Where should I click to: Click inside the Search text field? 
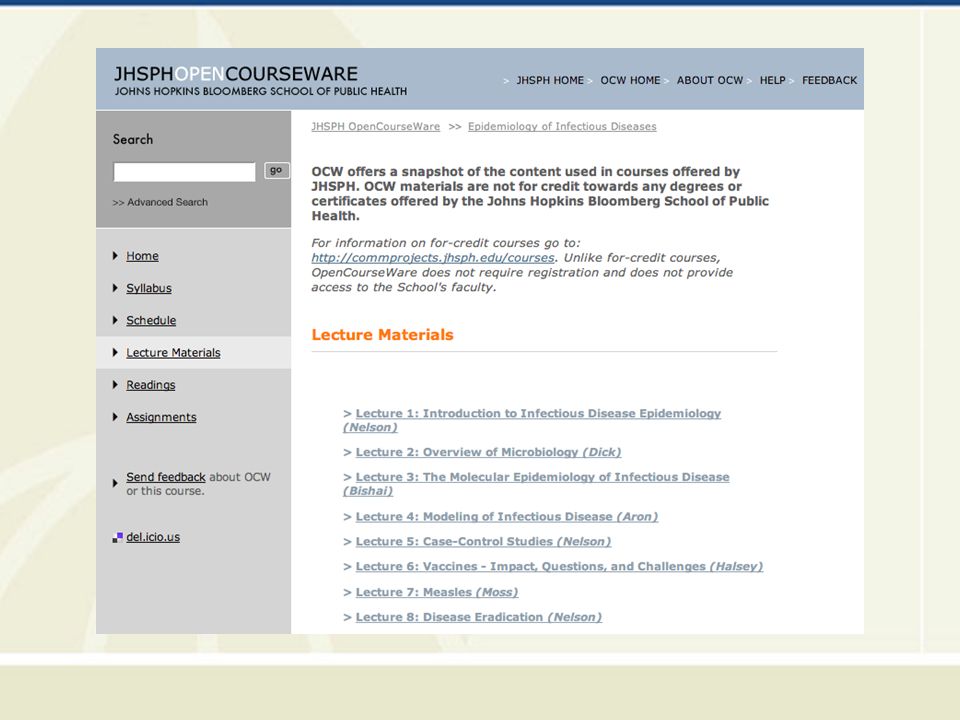[x=184, y=172]
